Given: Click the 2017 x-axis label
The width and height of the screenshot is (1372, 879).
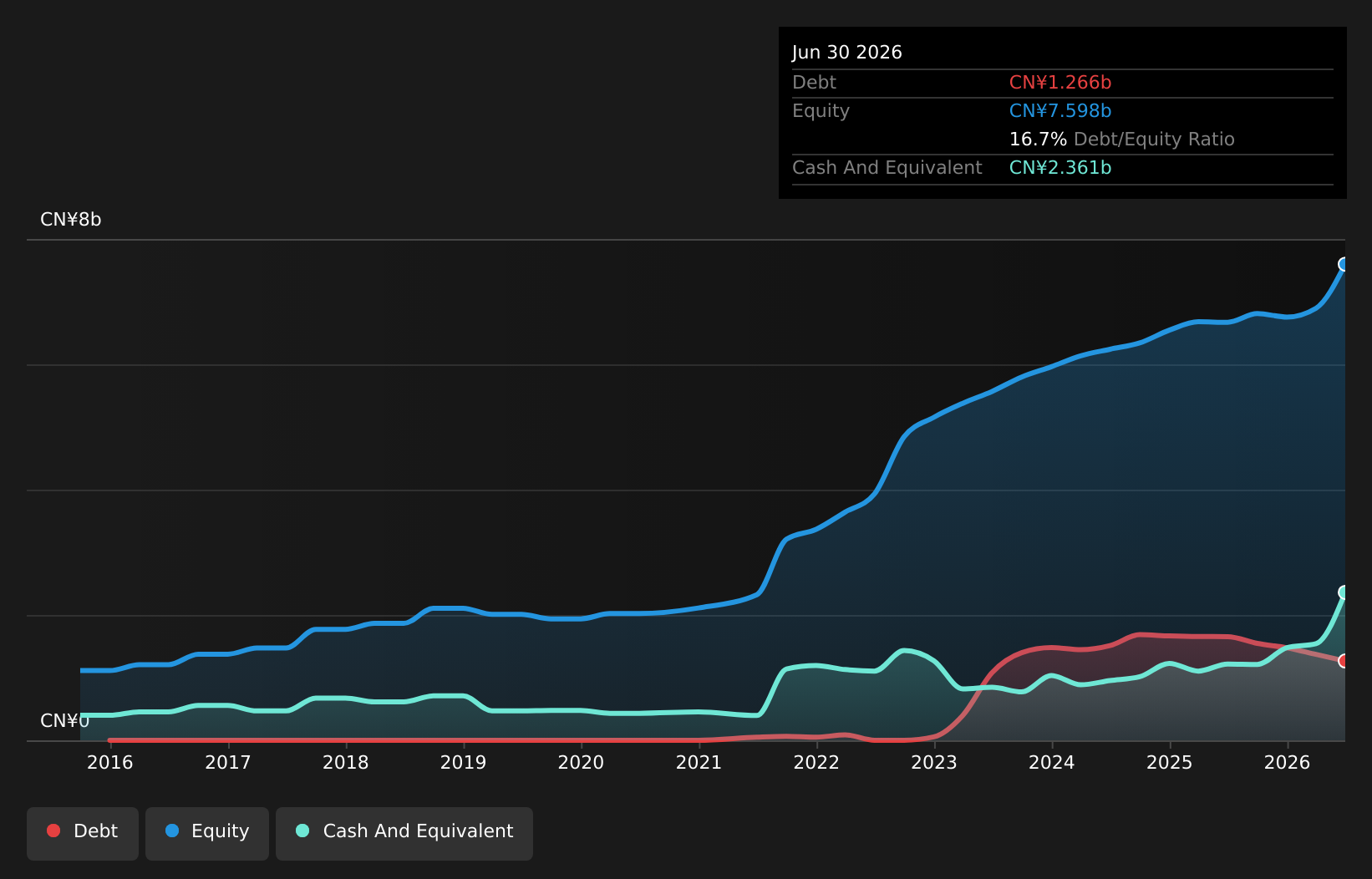Looking at the screenshot, I should pos(228,763).
